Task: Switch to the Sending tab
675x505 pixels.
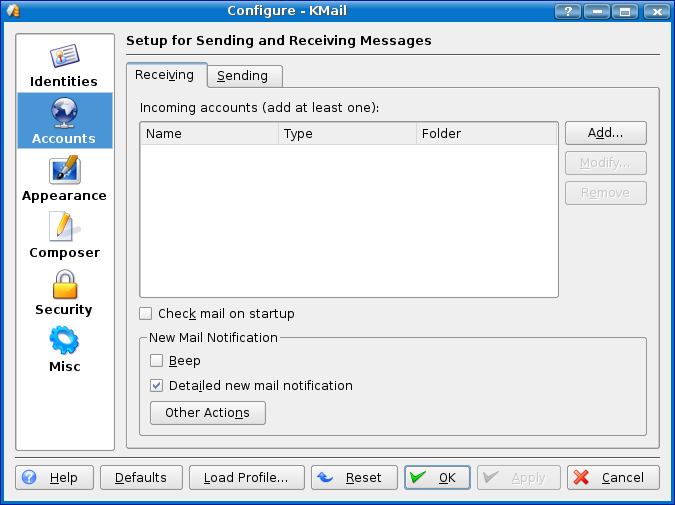Action: pos(245,76)
